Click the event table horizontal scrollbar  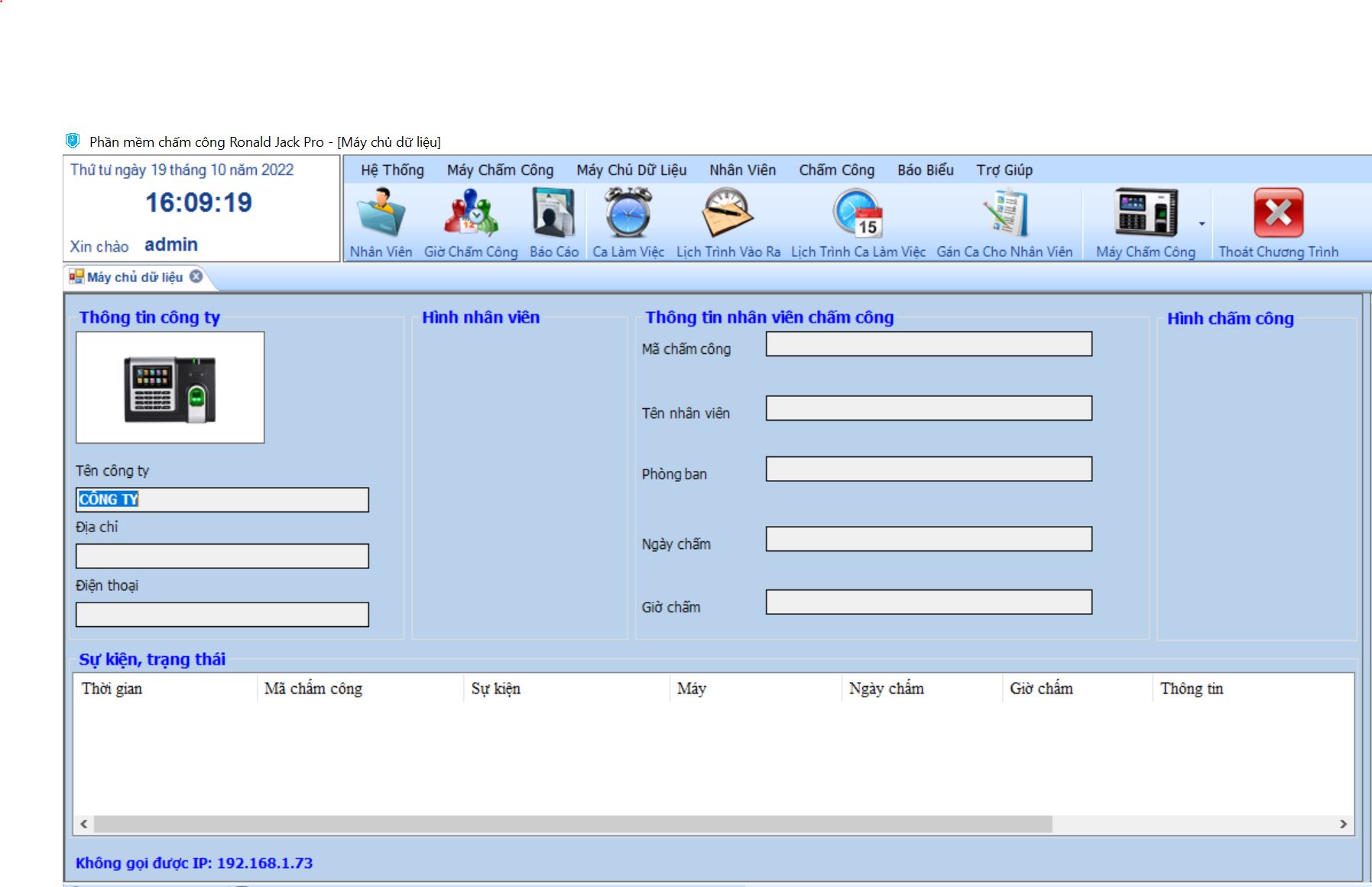[x=572, y=824]
